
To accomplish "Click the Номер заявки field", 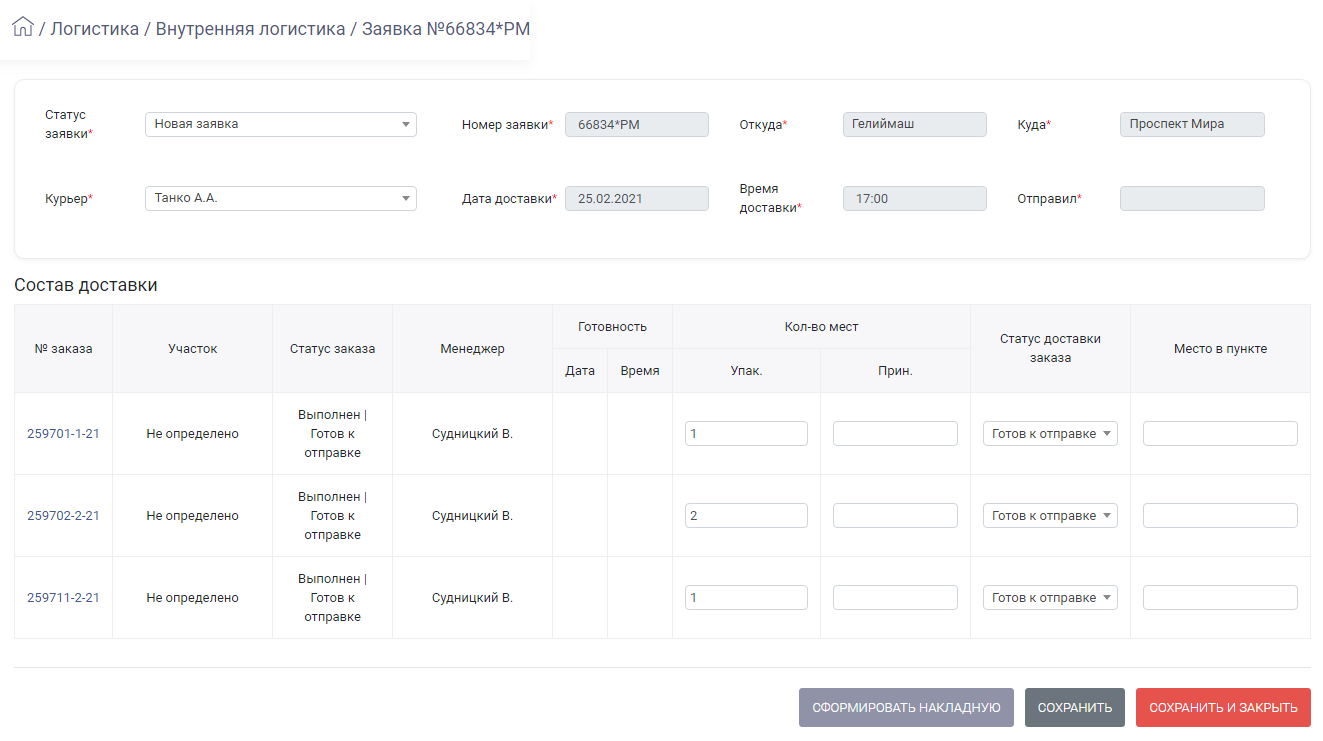I will [637, 124].
